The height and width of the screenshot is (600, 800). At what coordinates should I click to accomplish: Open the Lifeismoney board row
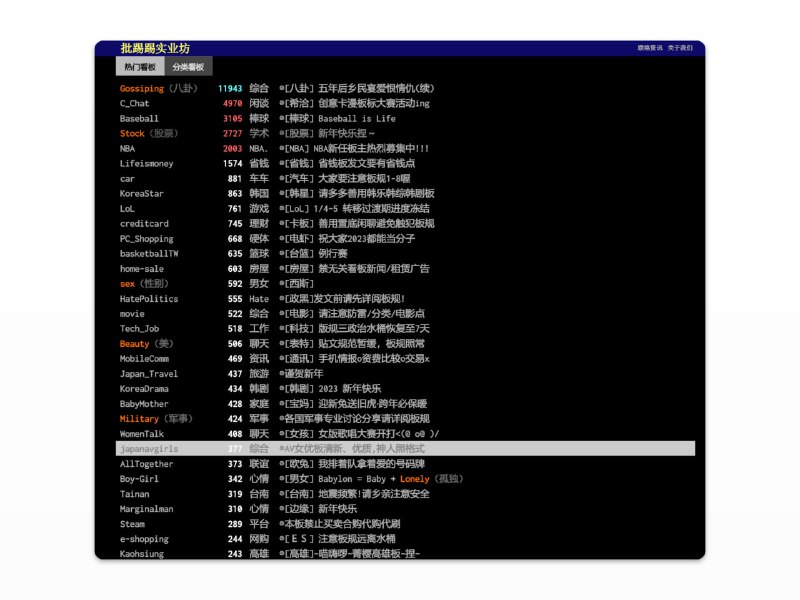(x=405, y=163)
